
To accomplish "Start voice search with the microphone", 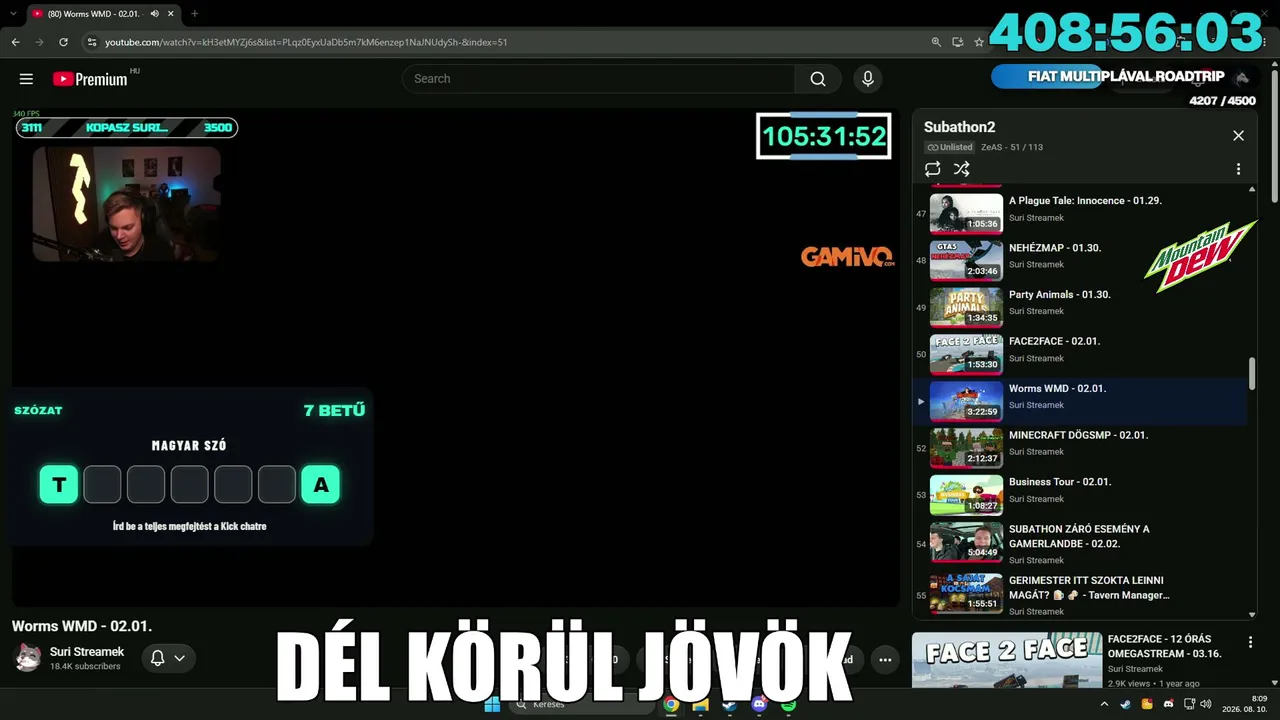I will click(867, 79).
